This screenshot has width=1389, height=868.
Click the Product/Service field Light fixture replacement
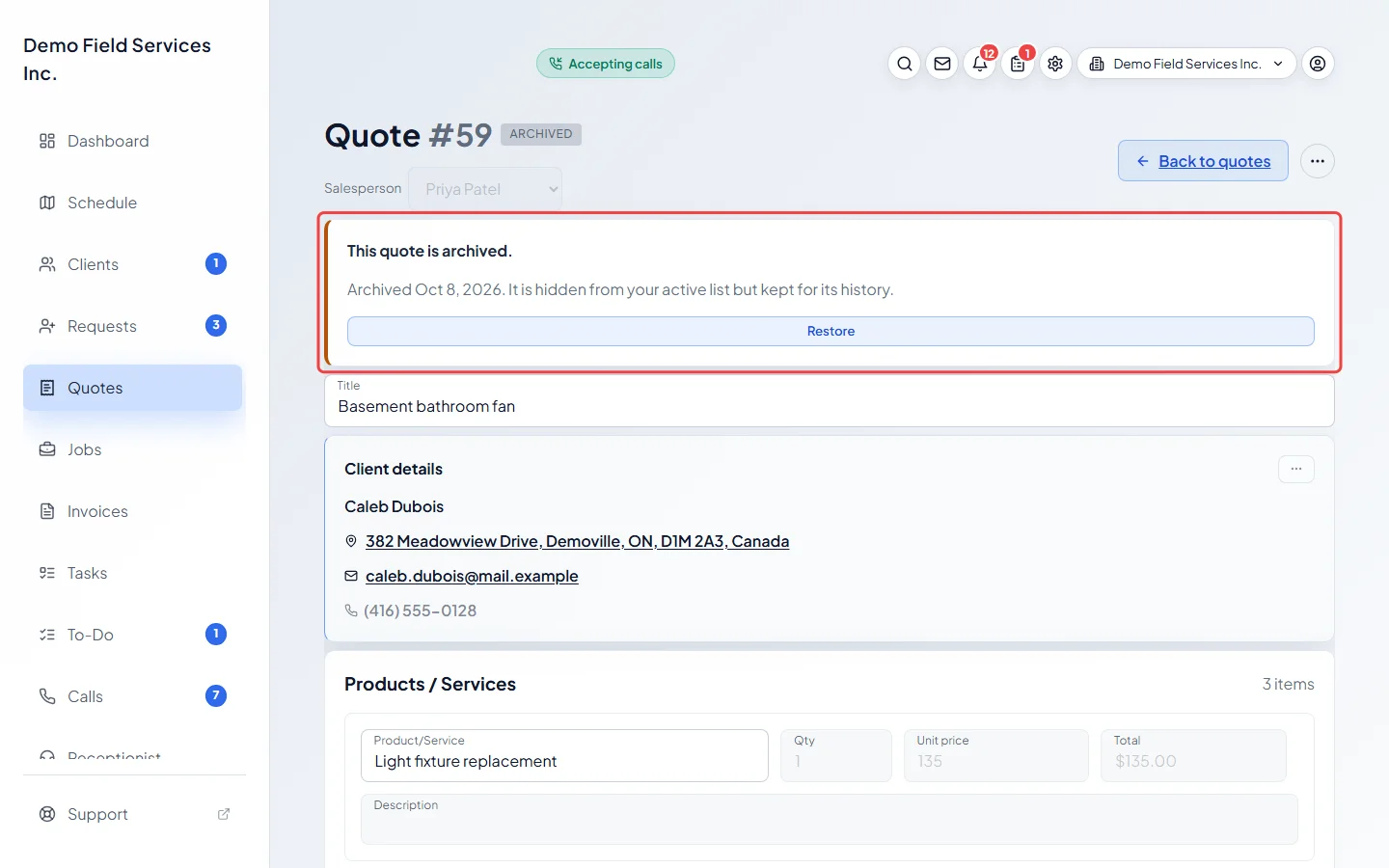(564, 755)
